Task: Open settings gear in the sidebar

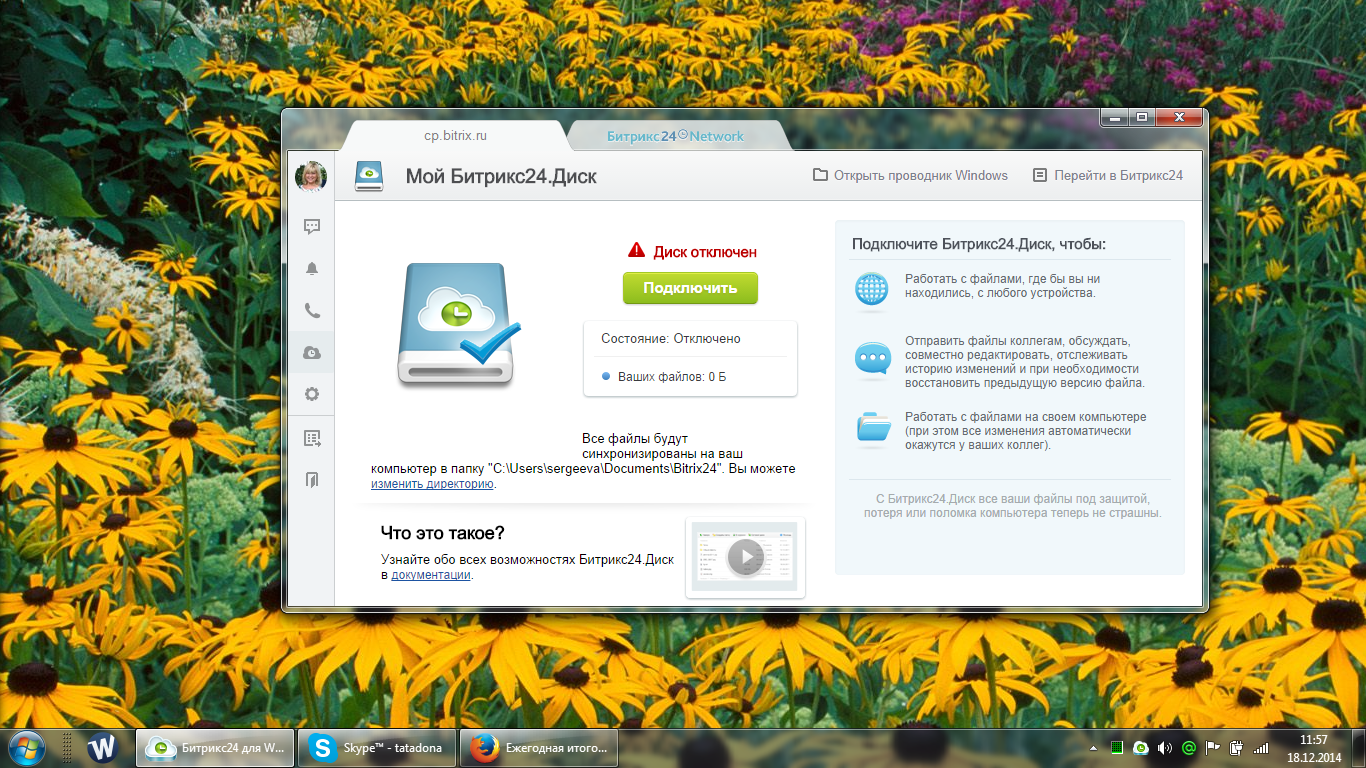Action: pos(312,394)
